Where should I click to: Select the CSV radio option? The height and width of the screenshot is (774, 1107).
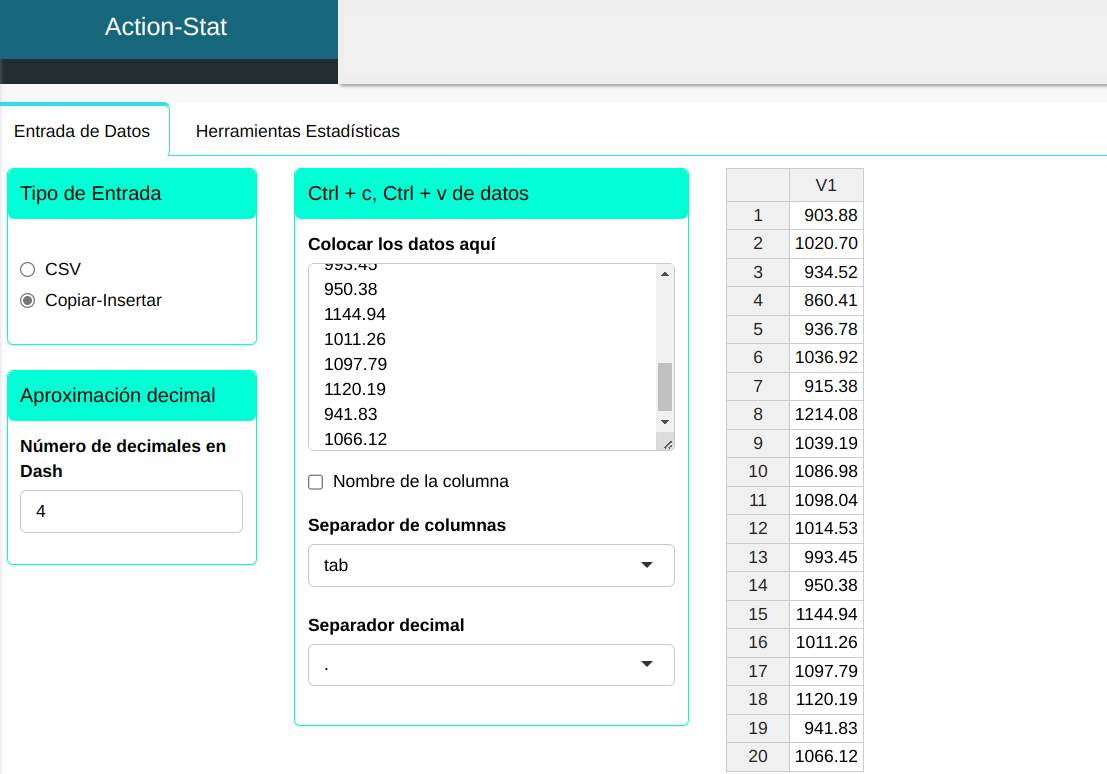[28, 269]
